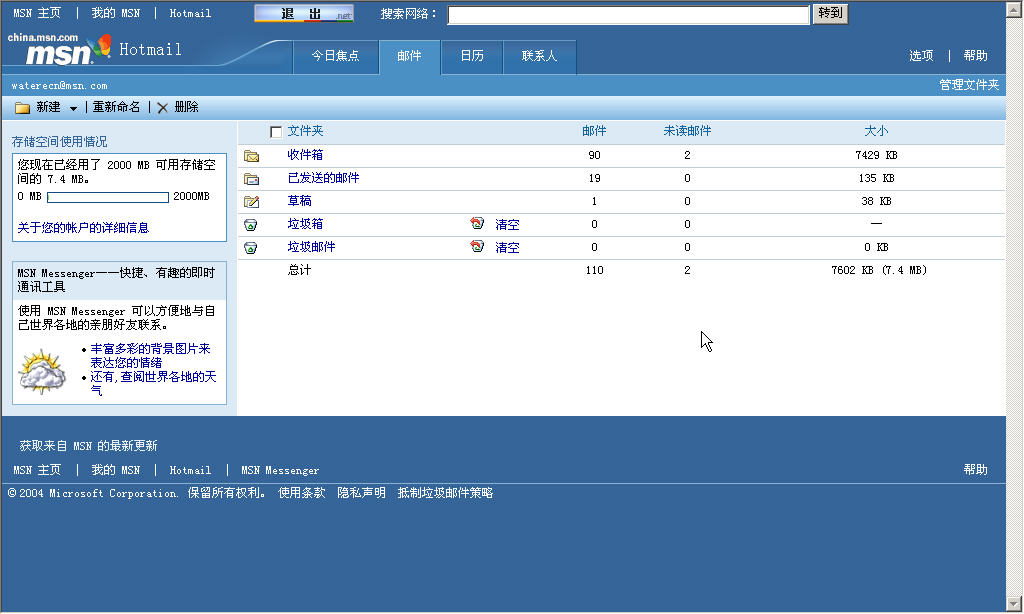Image resolution: width=1024 pixels, height=614 pixels.
Task: Click the 管理文件夹 link
Action: [x=969, y=85]
